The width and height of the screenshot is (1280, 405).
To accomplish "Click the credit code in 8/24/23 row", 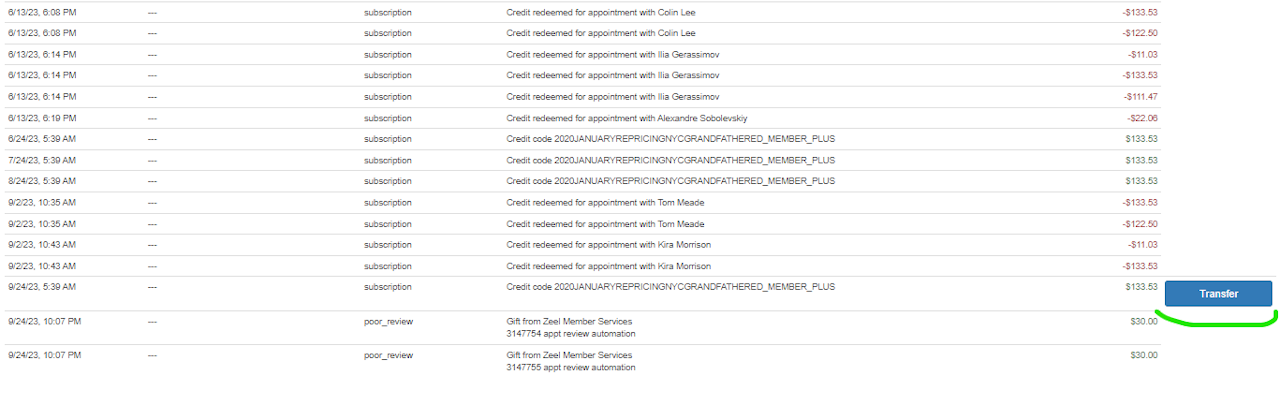I will pyautogui.click(x=671, y=181).
